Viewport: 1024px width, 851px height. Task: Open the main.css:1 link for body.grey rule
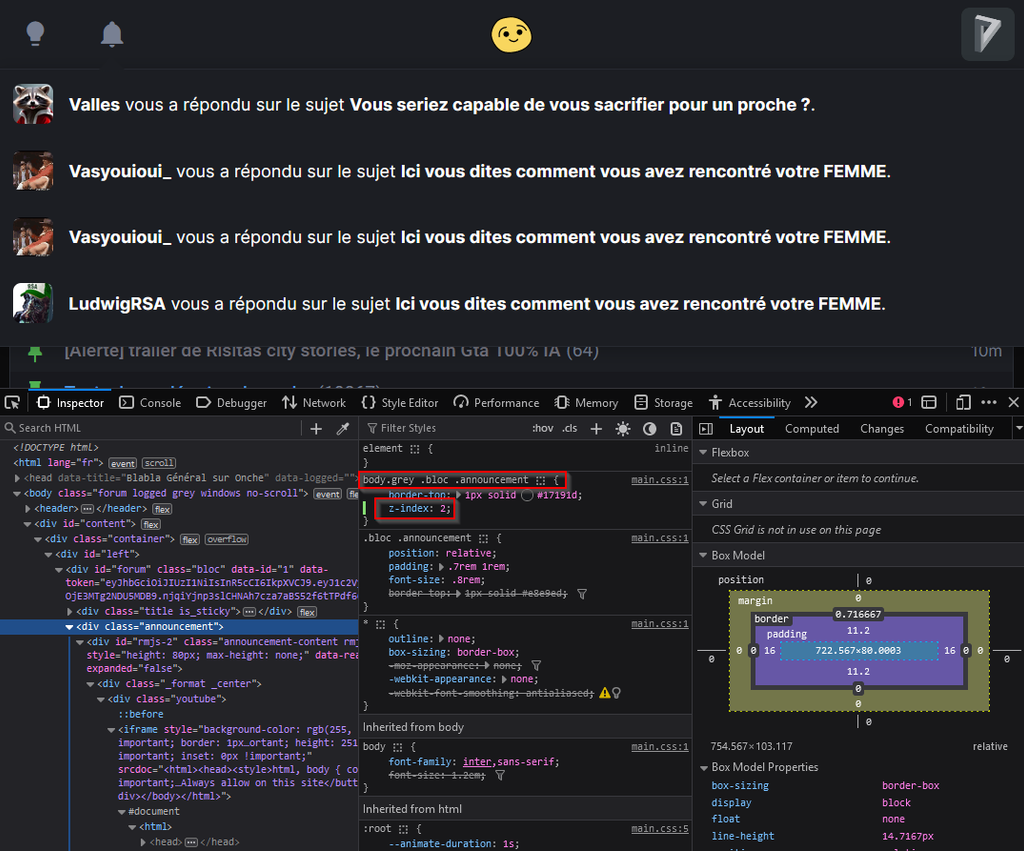pyautogui.click(x=659, y=480)
